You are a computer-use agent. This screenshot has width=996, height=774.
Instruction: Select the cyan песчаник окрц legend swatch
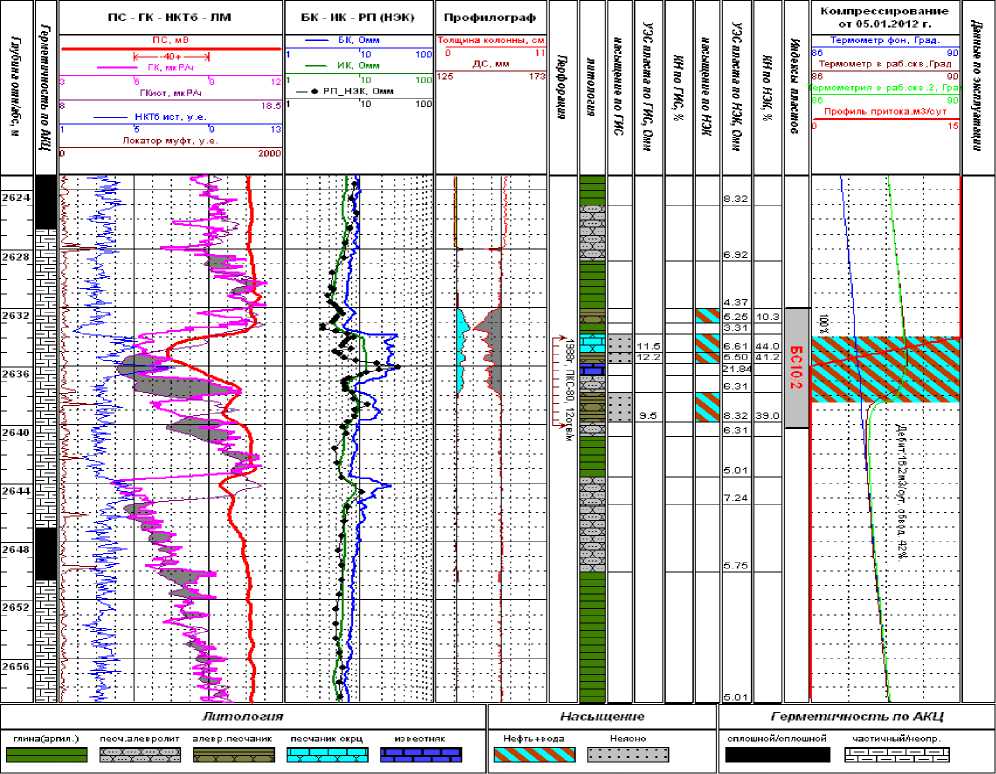[327, 755]
